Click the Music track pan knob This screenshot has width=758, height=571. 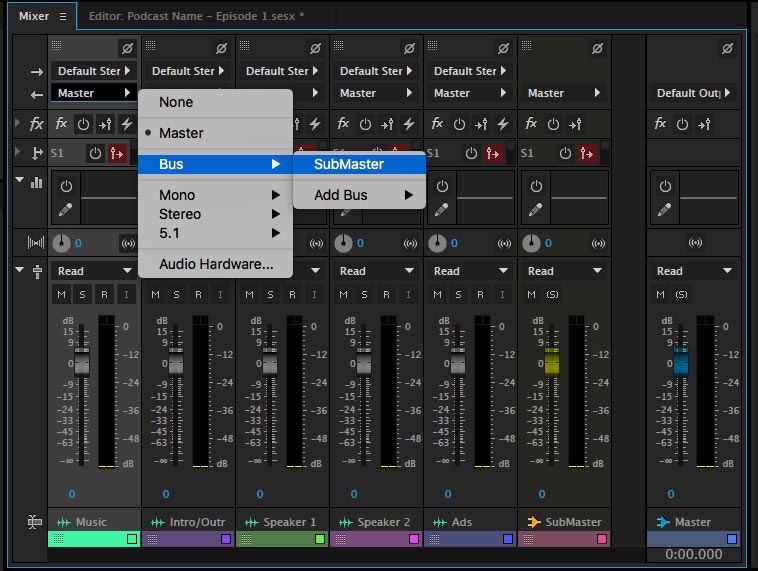click(x=60, y=243)
